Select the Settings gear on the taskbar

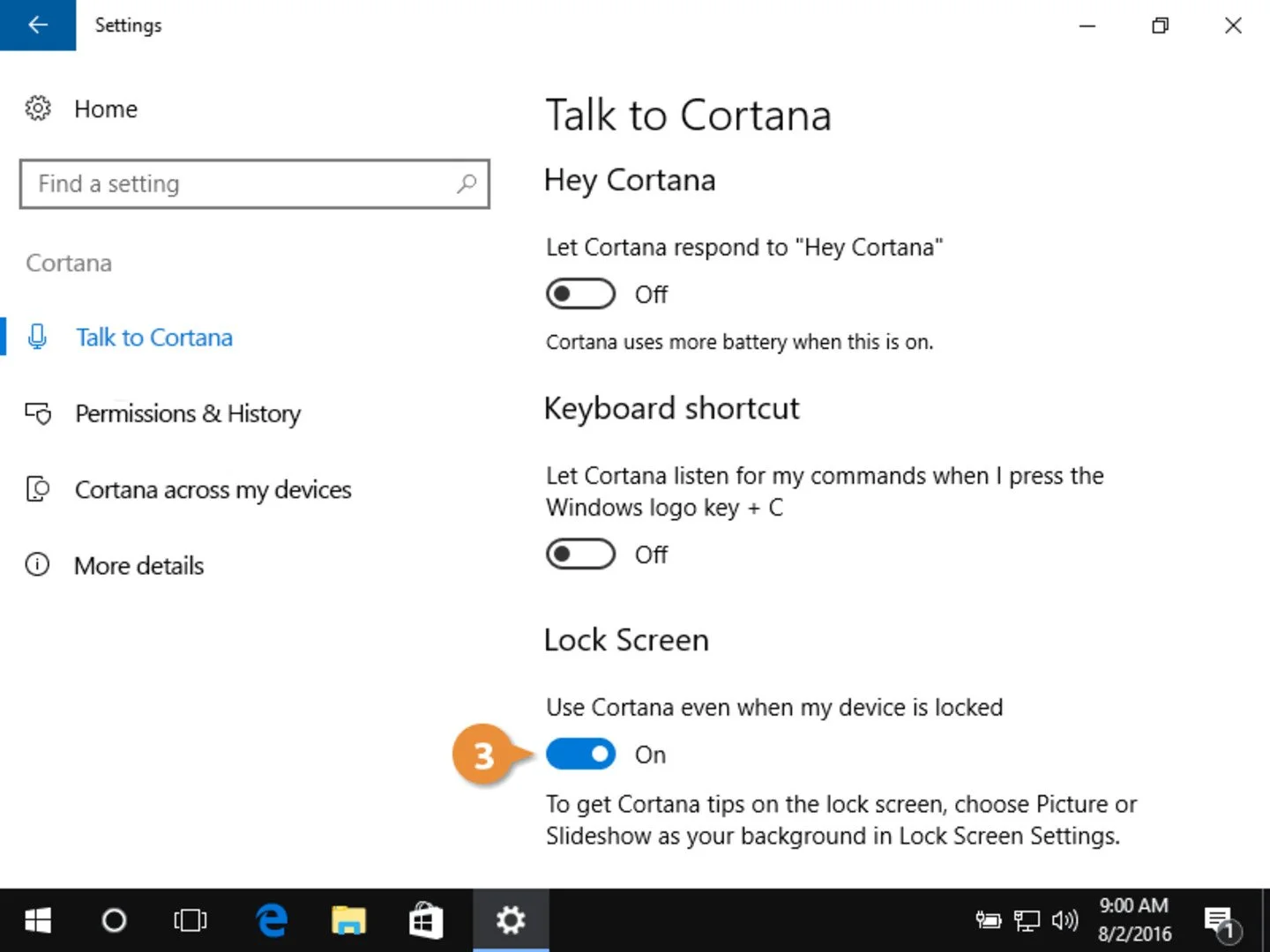pos(511,921)
